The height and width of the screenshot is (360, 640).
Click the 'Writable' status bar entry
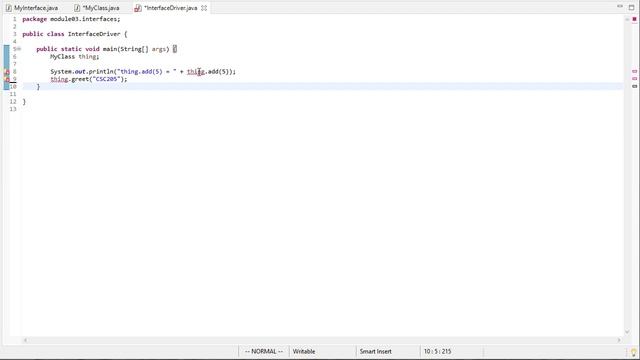click(x=304, y=351)
